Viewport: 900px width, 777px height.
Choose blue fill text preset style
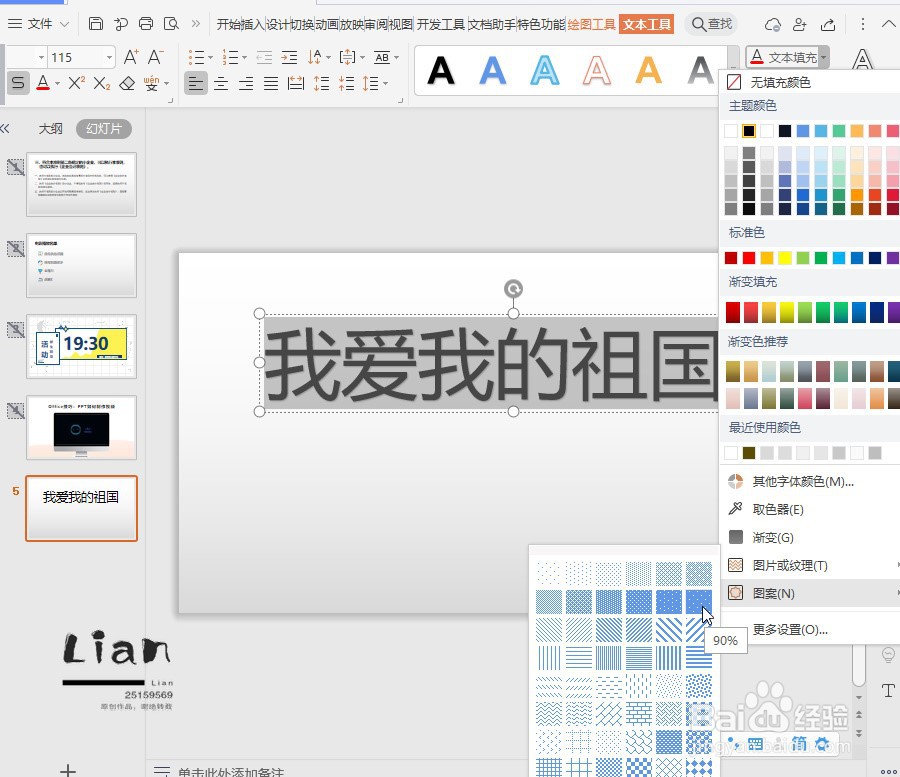coord(492,71)
